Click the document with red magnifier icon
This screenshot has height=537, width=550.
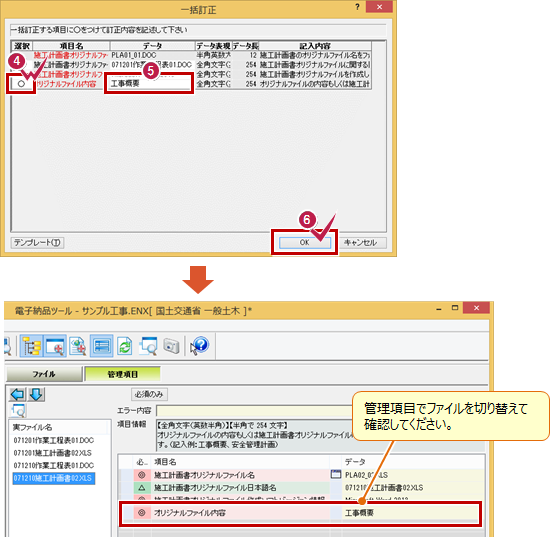coord(78,346)
